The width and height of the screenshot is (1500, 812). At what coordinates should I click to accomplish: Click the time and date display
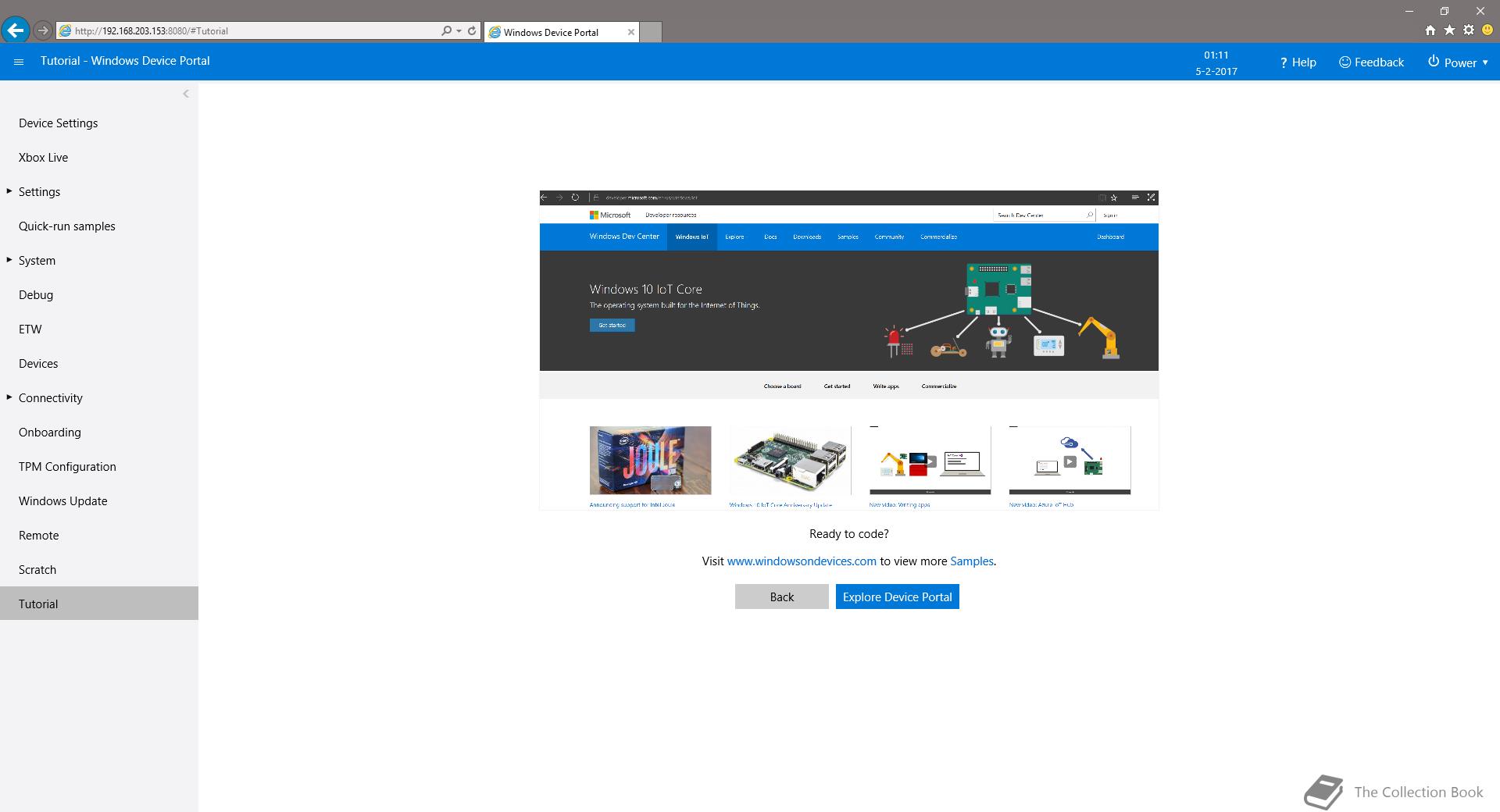1216,63
